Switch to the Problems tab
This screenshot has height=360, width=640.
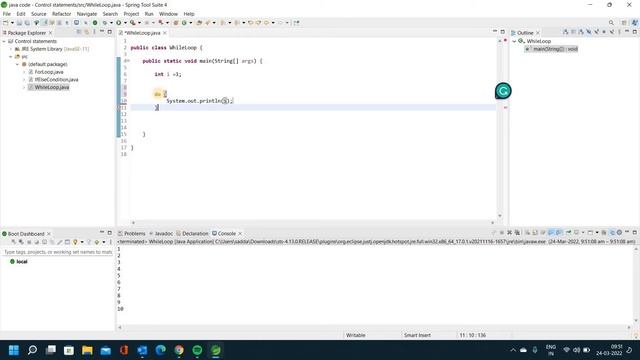[132, 233]
